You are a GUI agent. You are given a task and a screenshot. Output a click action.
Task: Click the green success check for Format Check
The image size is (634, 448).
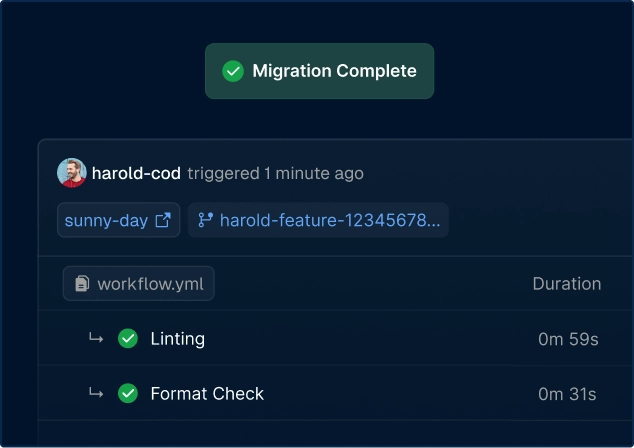128,394
